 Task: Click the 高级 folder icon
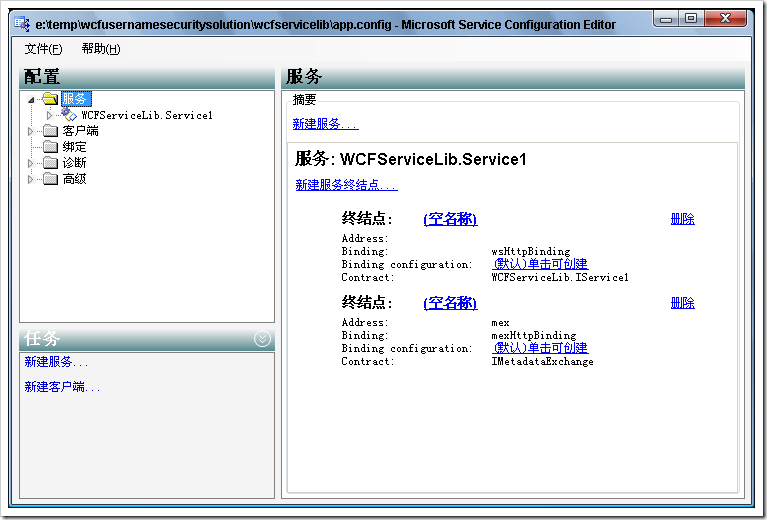click(50, 179)
